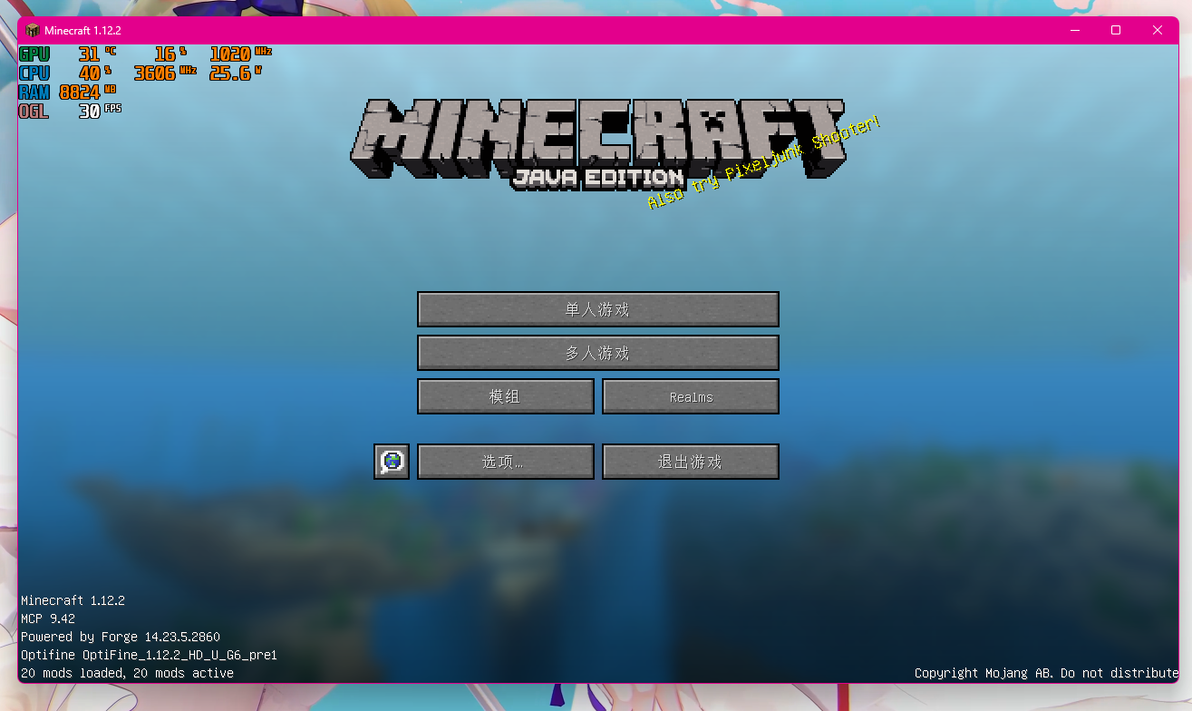Open the language selection globe icon

392,462
